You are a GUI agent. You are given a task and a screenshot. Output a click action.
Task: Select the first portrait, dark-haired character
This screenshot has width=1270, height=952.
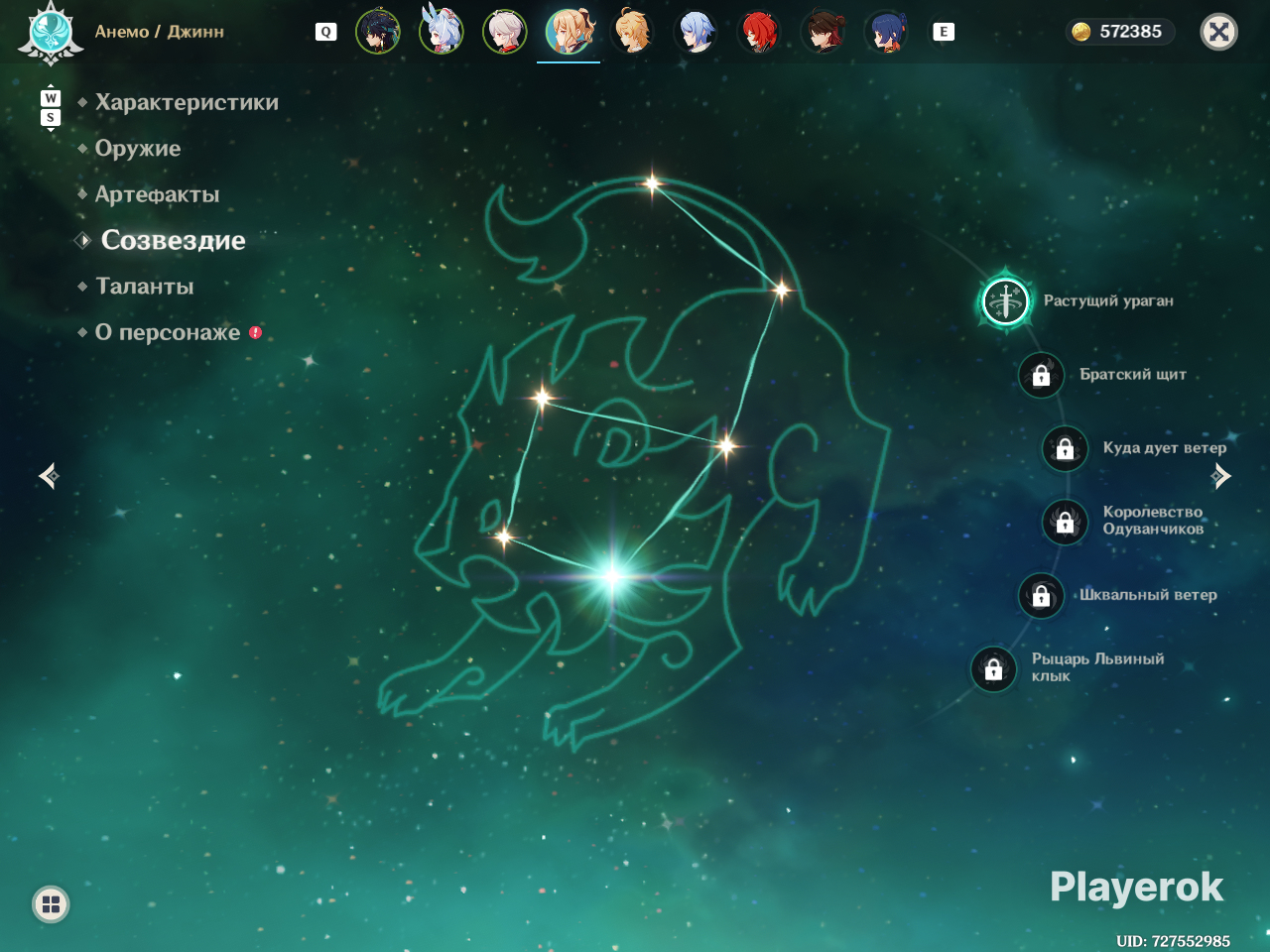pyautogui.click(x=378, y=32)
